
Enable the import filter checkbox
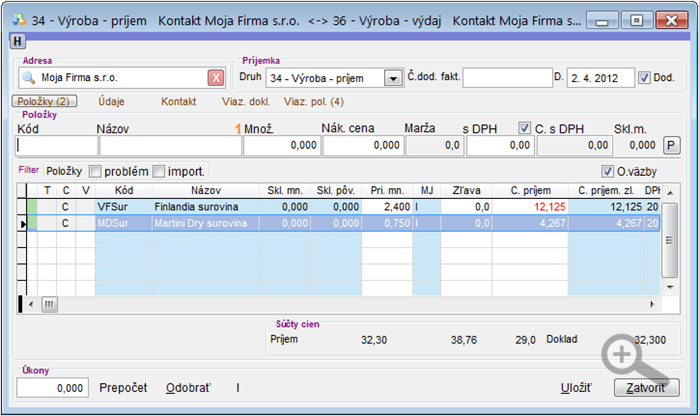click(x=159, y=171)
